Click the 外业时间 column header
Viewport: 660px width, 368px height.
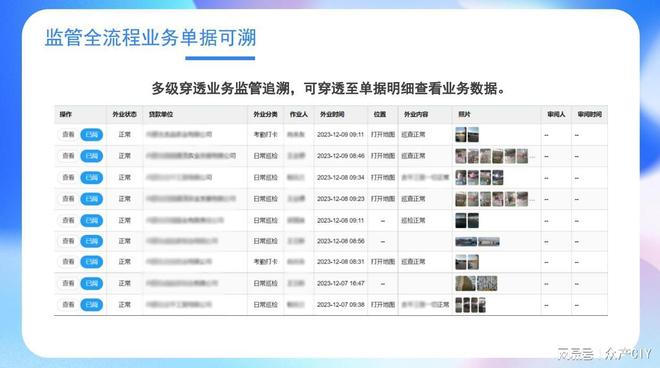click(332, 115)
